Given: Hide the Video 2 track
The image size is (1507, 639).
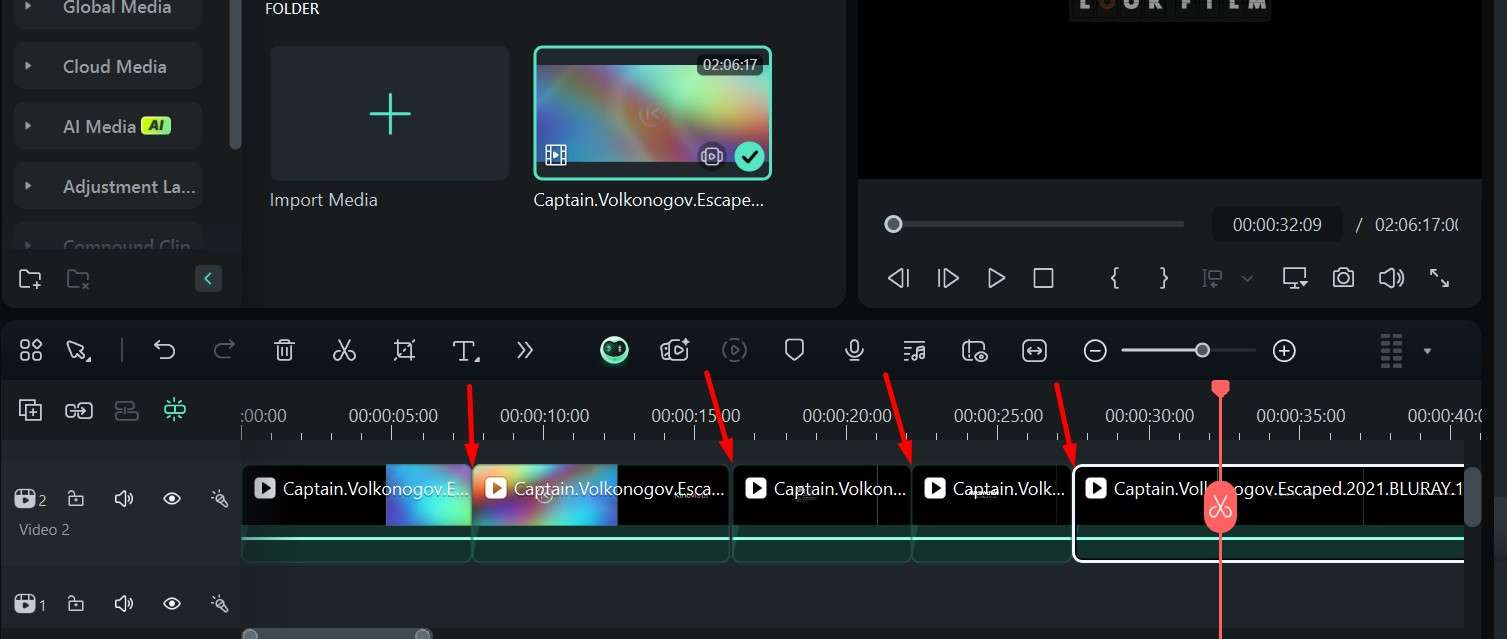Looking at the screenshot, I should click(x=172, y=498).
